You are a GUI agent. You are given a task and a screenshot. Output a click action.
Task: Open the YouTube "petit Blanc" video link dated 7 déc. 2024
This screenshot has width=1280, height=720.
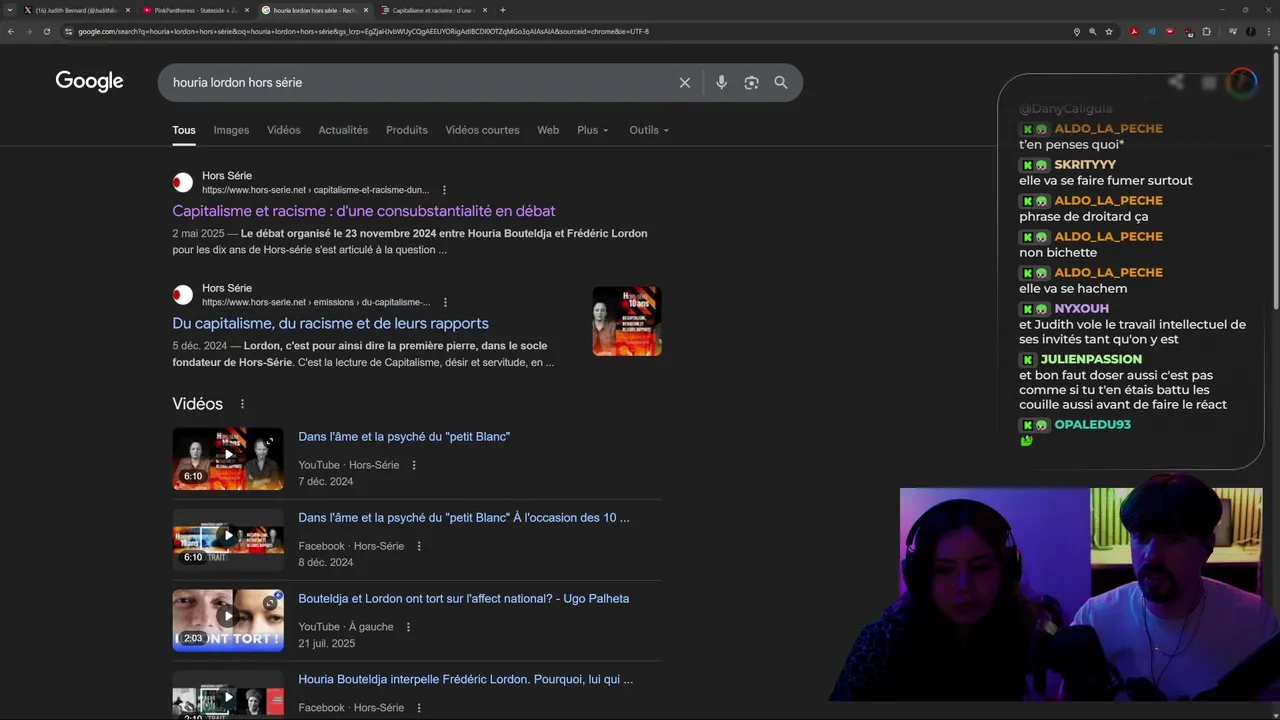coord(404,437)
